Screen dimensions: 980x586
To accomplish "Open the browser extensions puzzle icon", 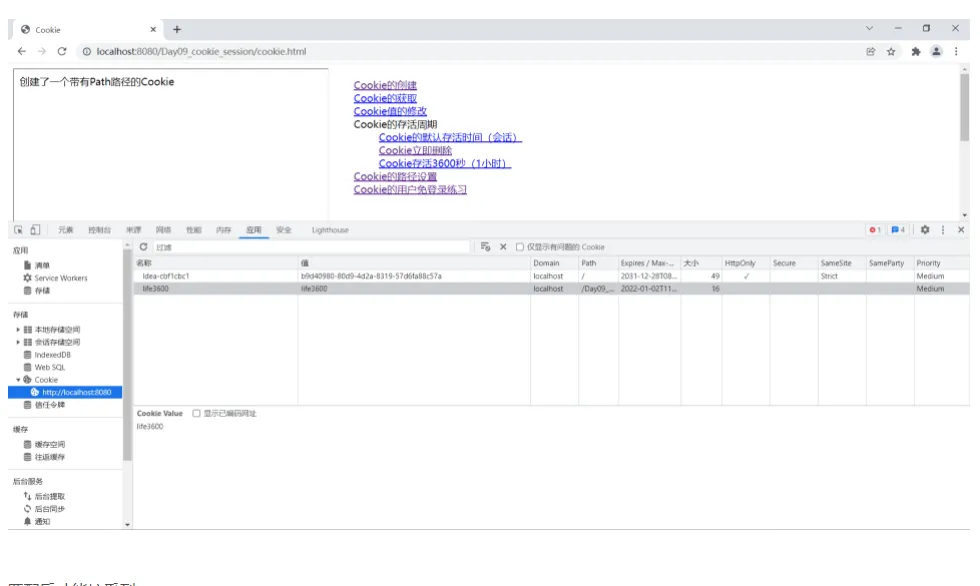I will (916, 52).
